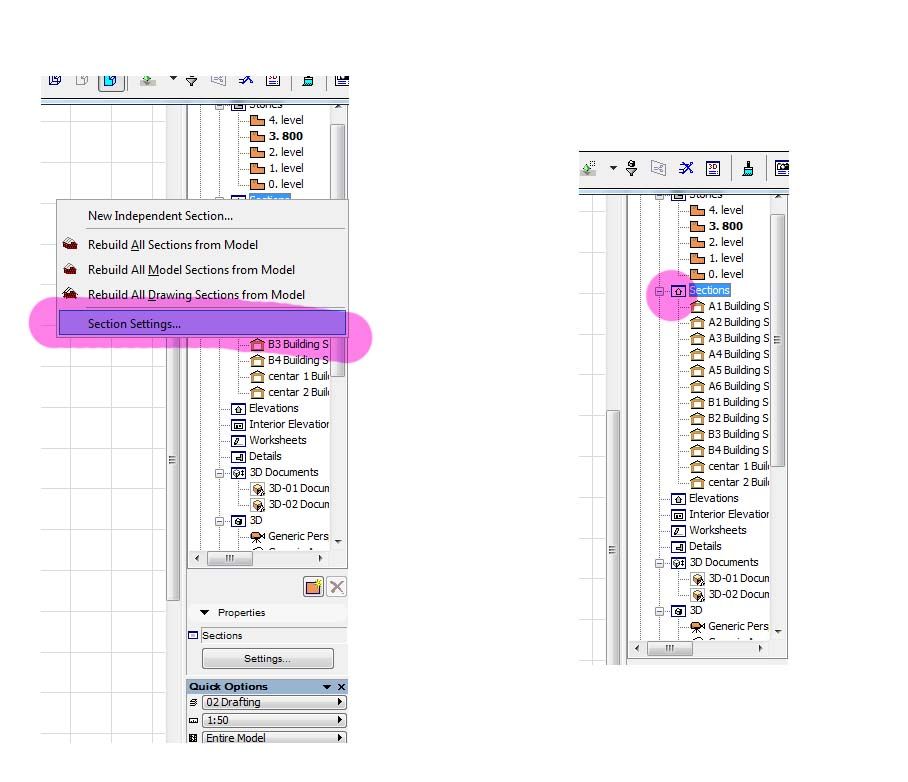This screenshot has height=782, width=908.
Task: Click the funnel filter icon in left toolbar
Action: click(191, 81)
